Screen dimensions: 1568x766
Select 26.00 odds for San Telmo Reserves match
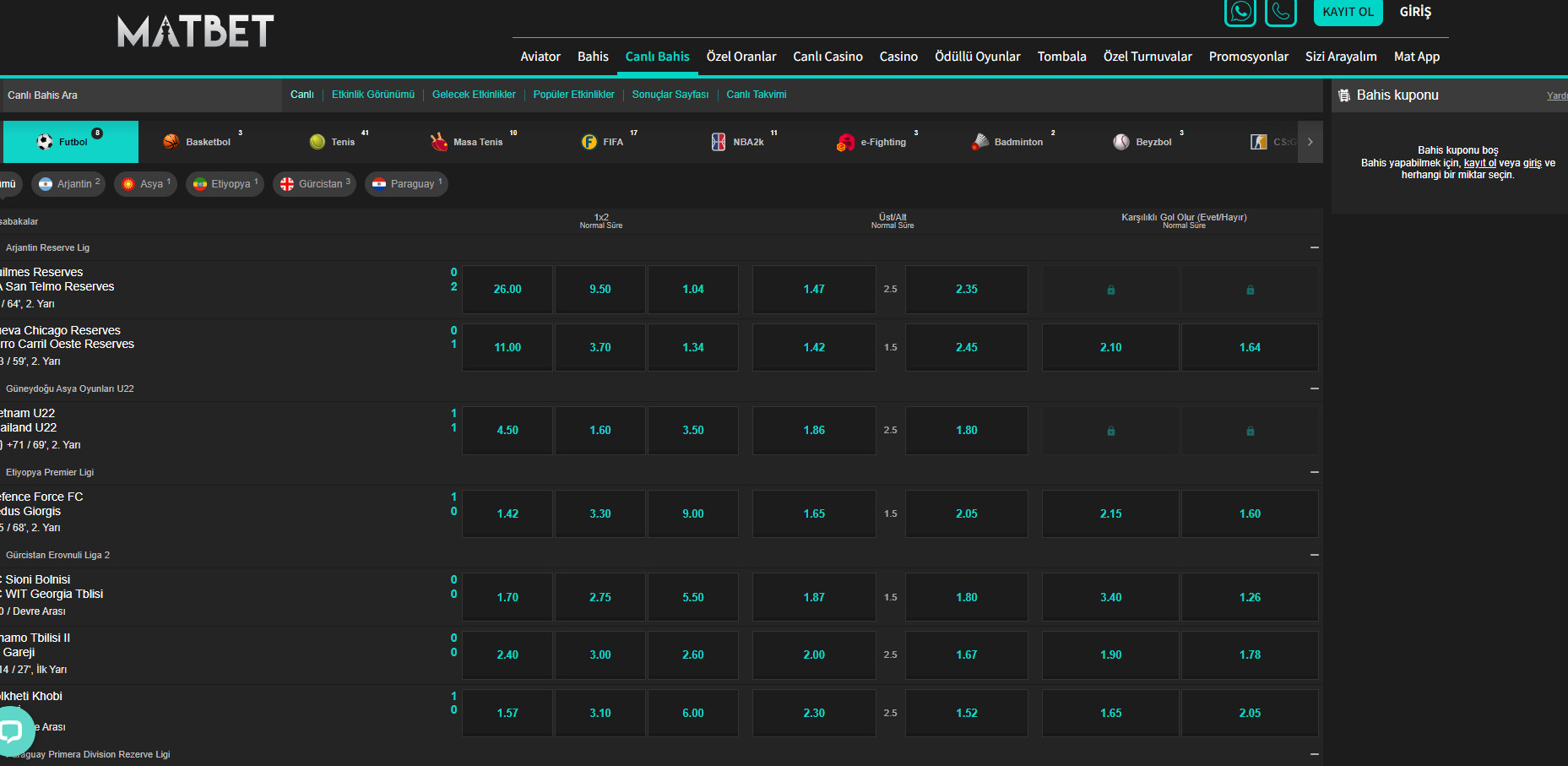click(x=507, y=290)
